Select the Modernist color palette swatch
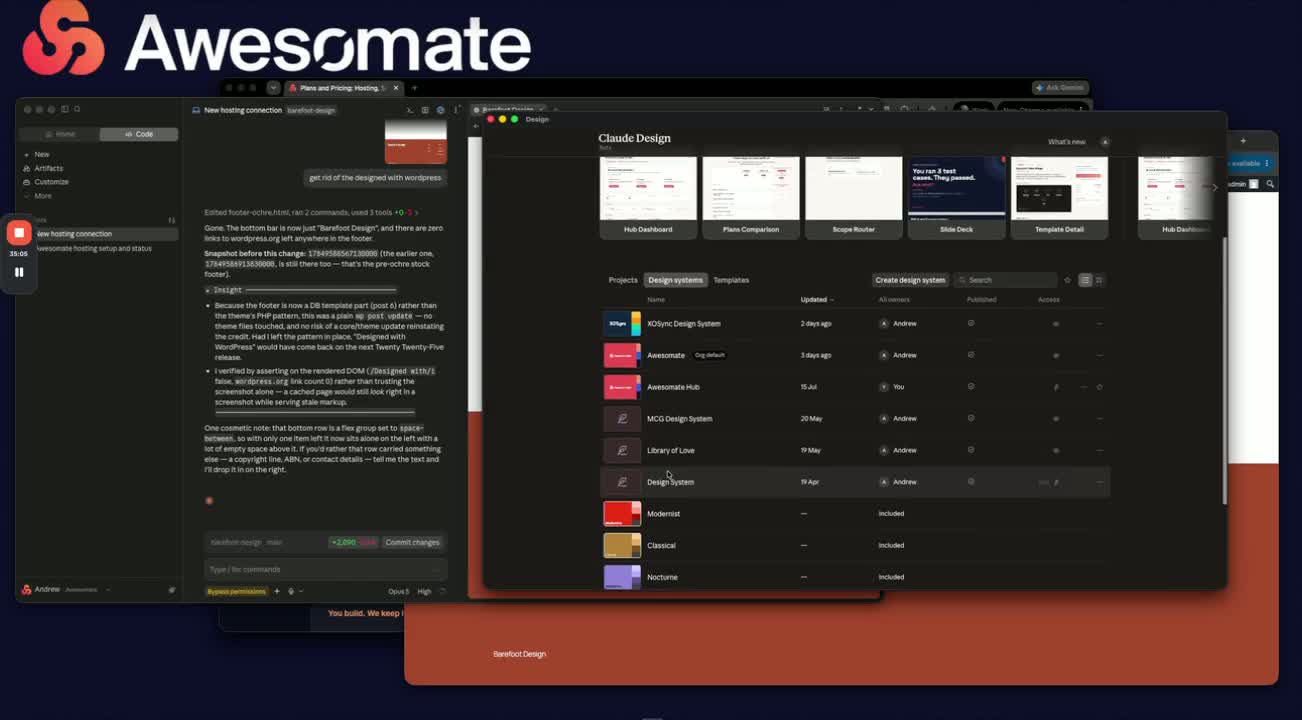The width and height of the screenshot is (1302, 720). click(622, 514)
